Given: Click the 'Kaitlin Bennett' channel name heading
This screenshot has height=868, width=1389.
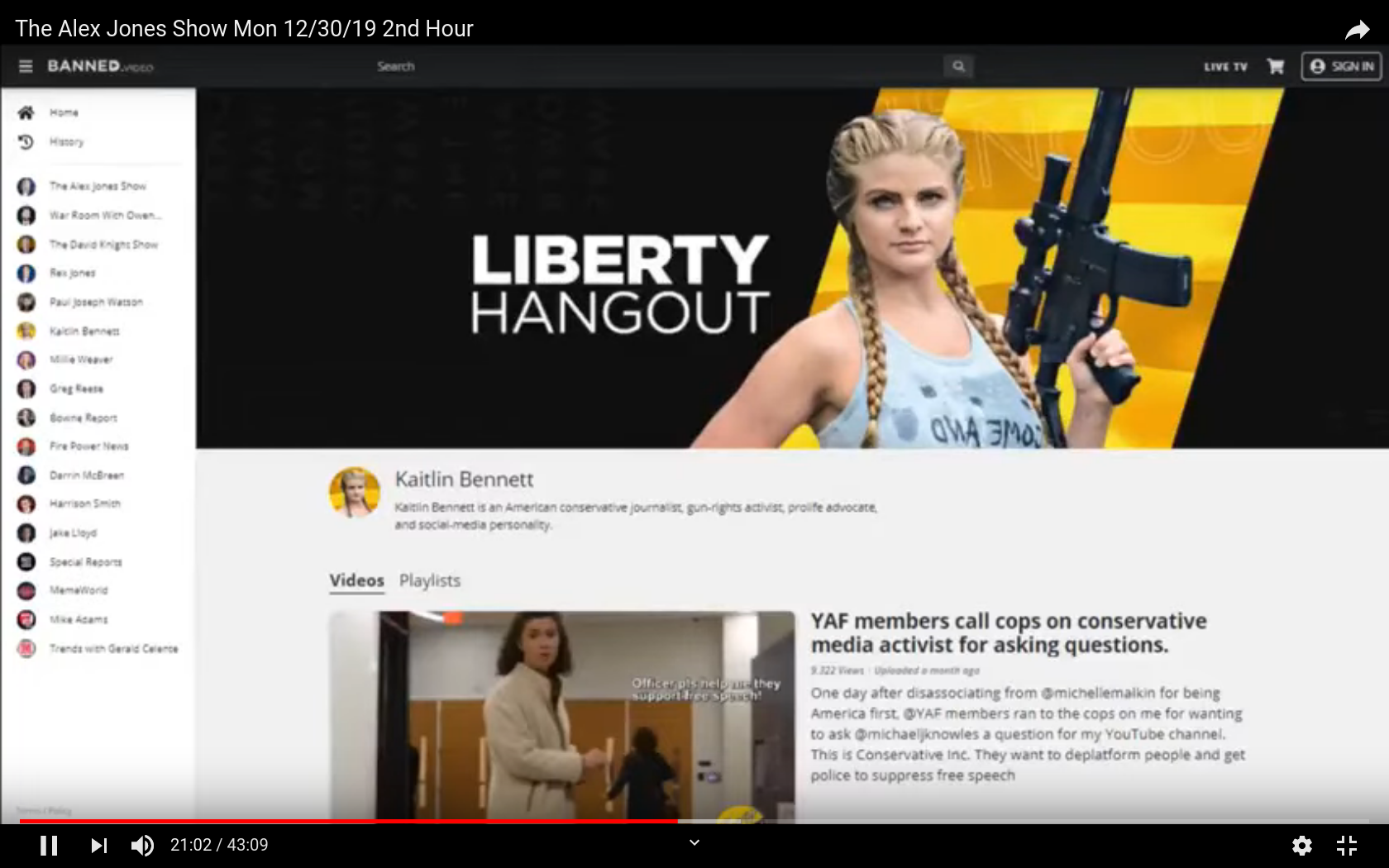Looking at the screenshot, I should [x=464, y=479].
